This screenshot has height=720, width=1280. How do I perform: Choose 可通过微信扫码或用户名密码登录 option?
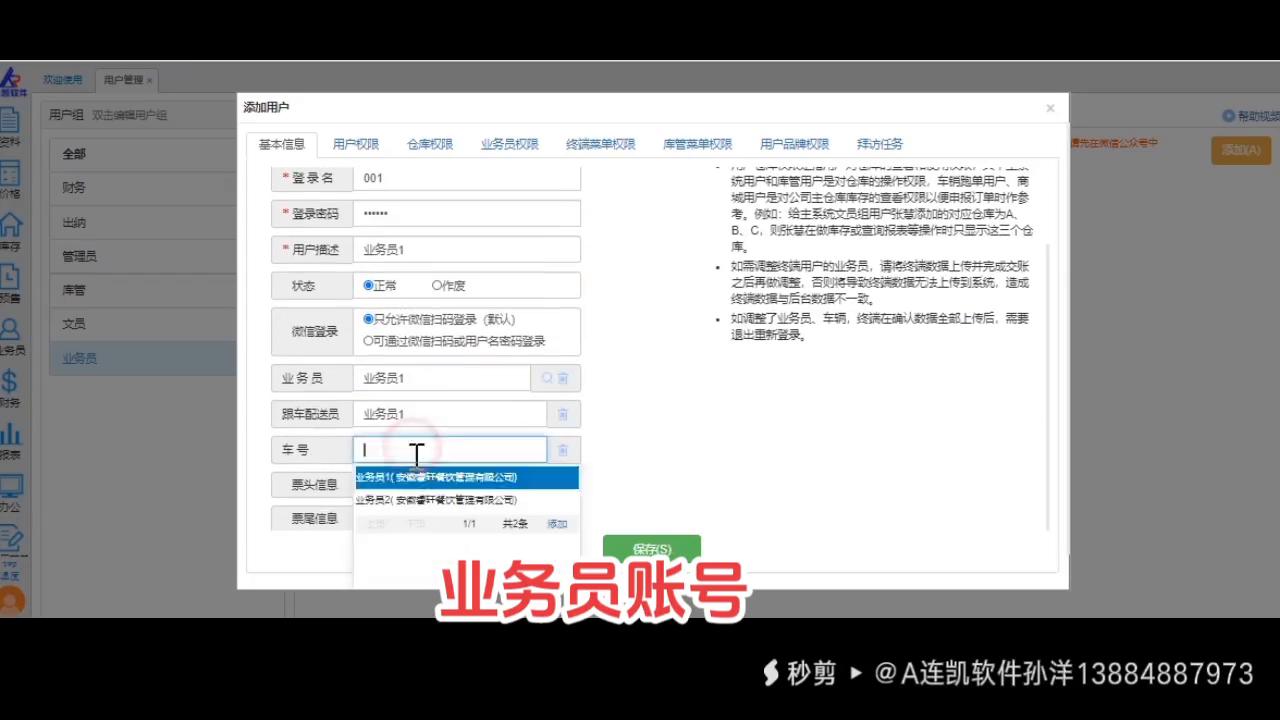pyautogui.click(x=369, y=341)
